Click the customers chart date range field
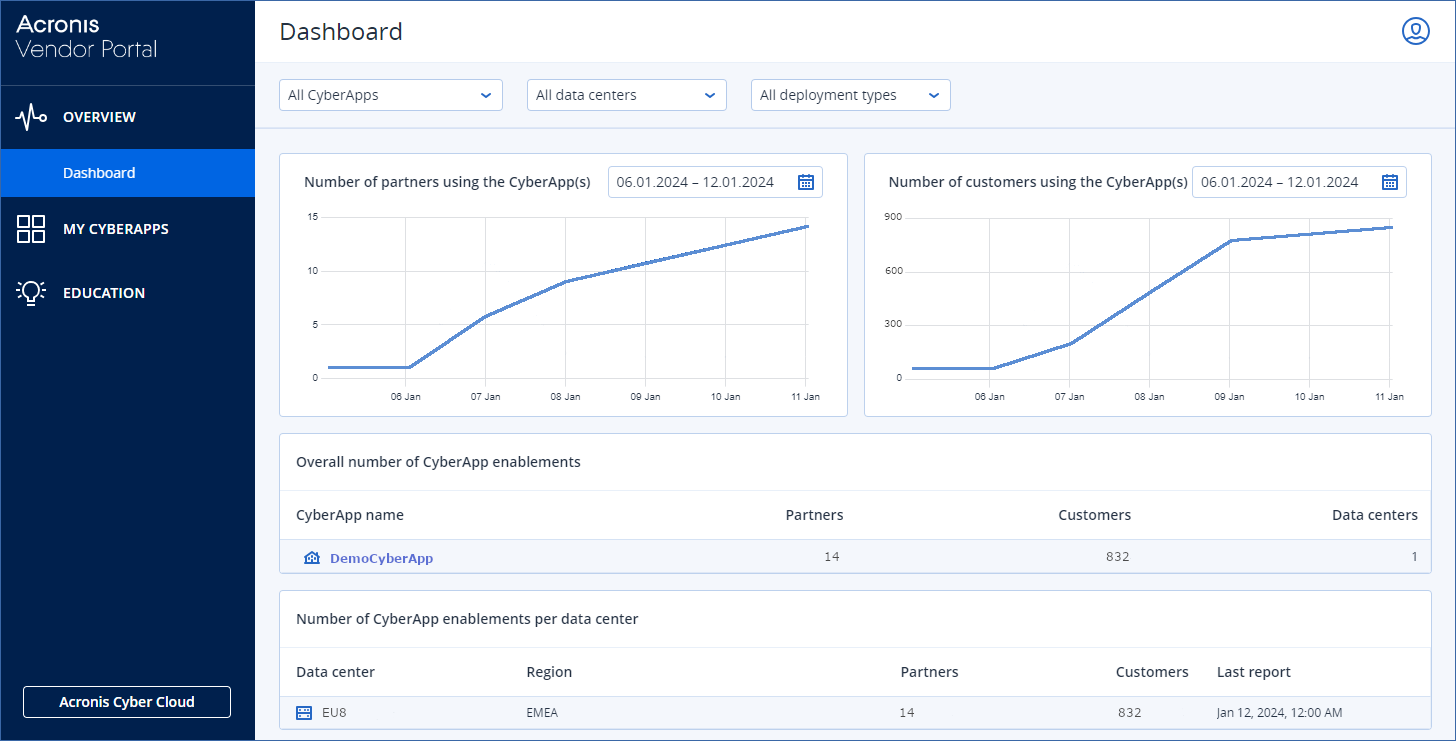The image size is (1456, 741). click(x=1299, y=182)
